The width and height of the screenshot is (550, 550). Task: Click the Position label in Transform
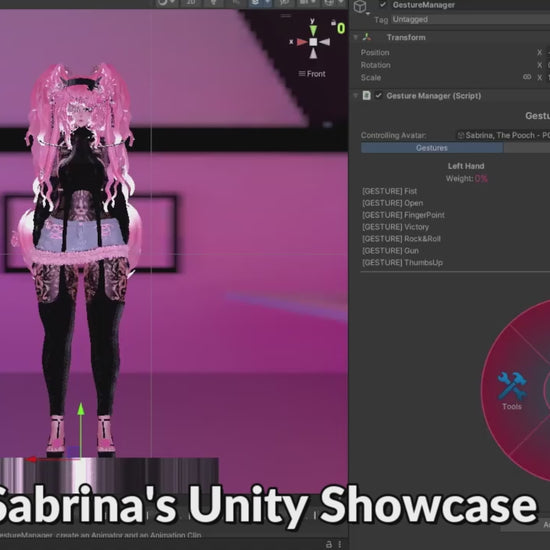point(375,53)
